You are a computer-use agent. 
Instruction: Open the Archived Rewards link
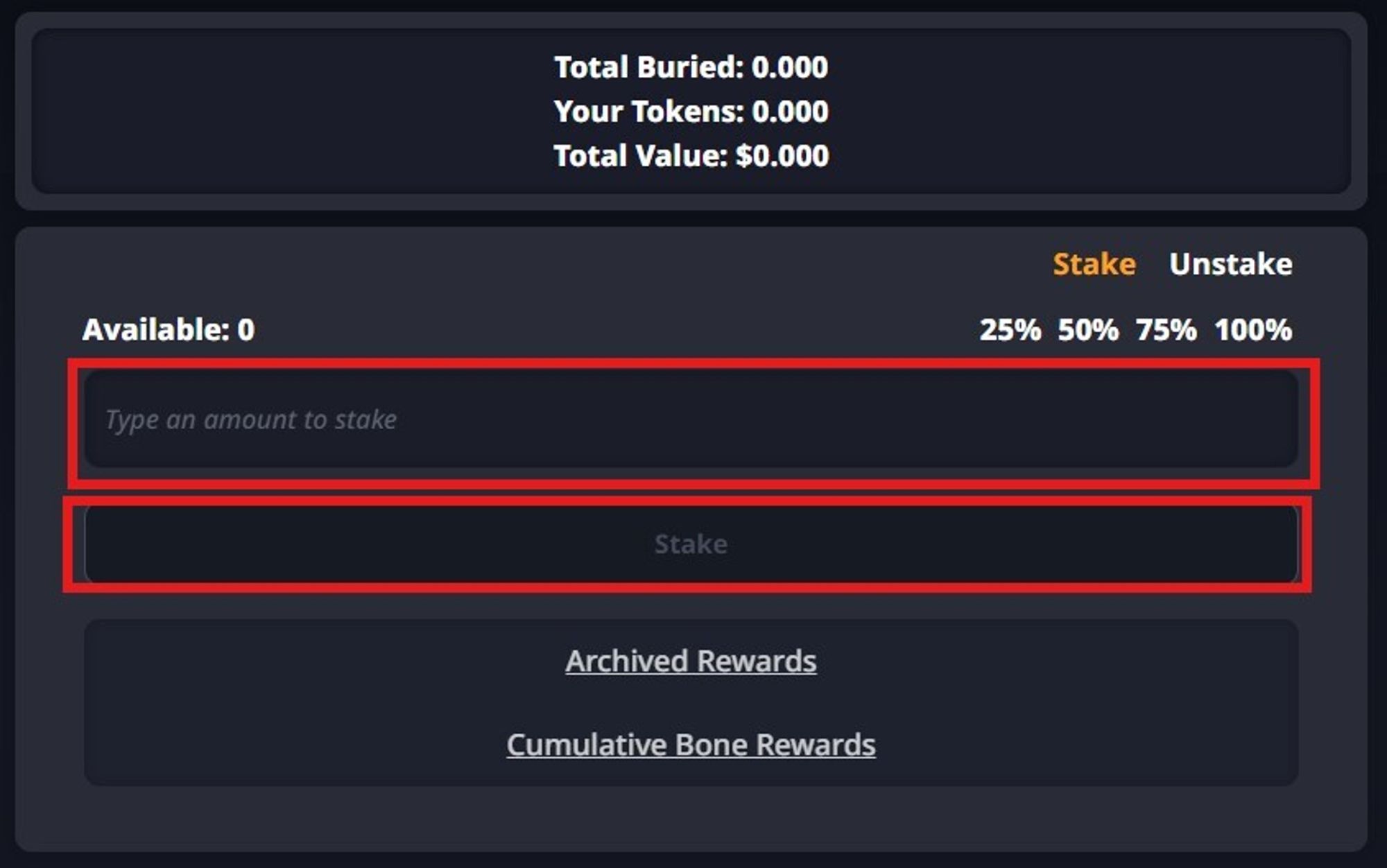[691, 661]
